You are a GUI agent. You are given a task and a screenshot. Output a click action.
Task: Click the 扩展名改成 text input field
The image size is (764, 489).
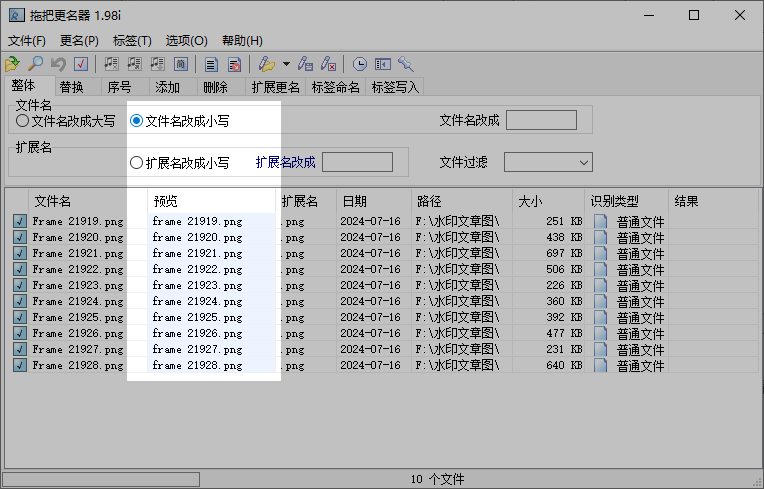(x=357, y=162)
